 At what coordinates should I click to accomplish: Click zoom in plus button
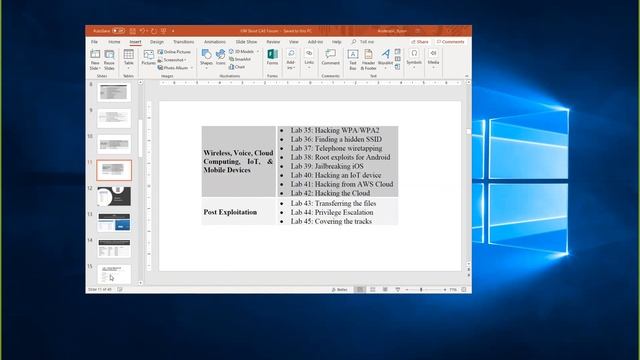(445, 289)
